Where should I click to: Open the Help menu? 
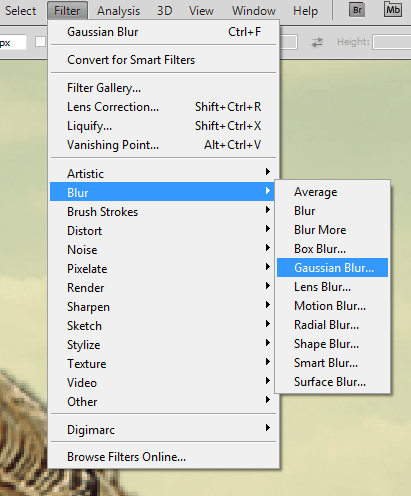305,11
